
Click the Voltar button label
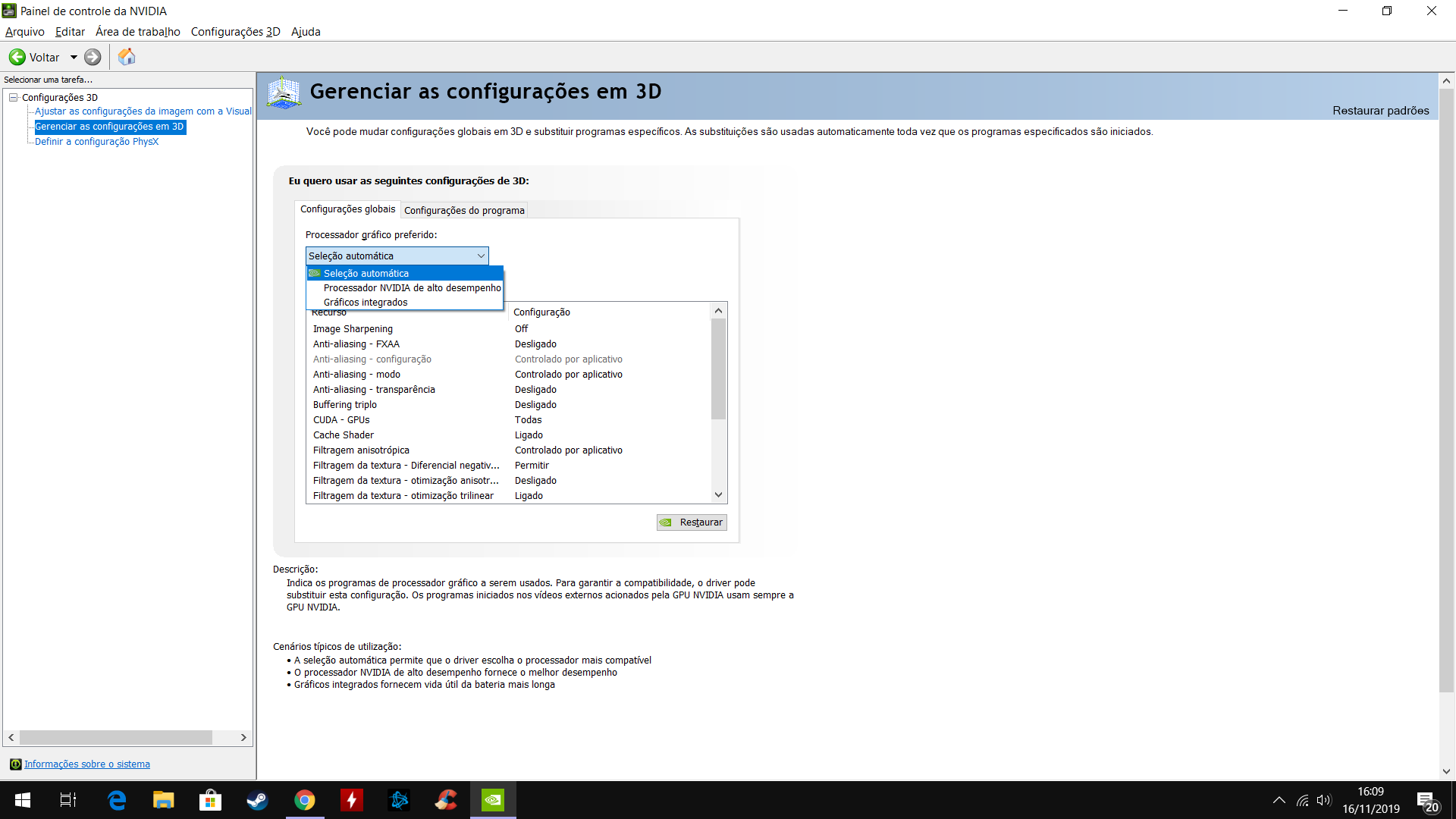pos(44,58)
